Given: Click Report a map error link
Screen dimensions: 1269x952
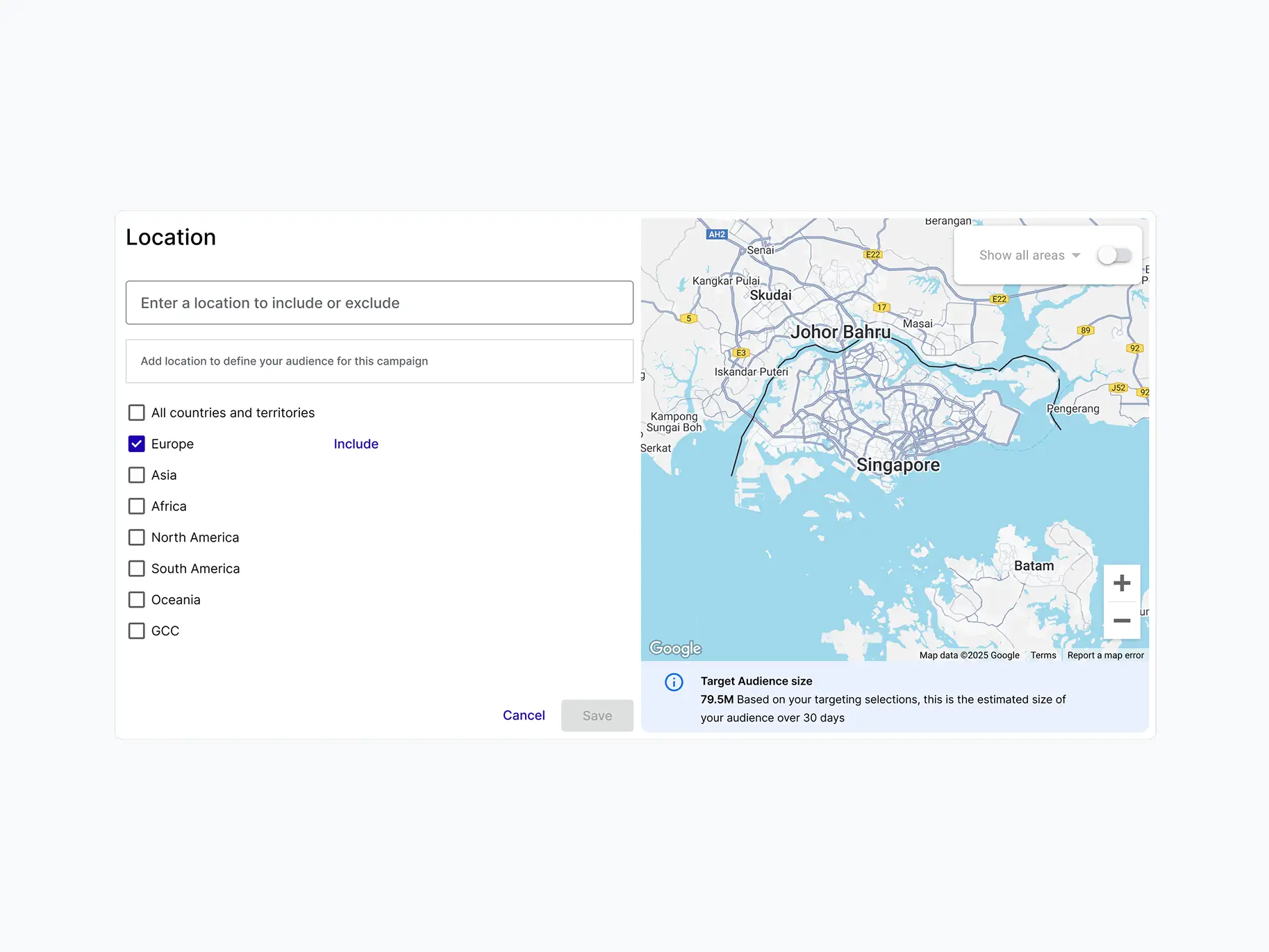Looking at the screenshot, I should 1105,655.
